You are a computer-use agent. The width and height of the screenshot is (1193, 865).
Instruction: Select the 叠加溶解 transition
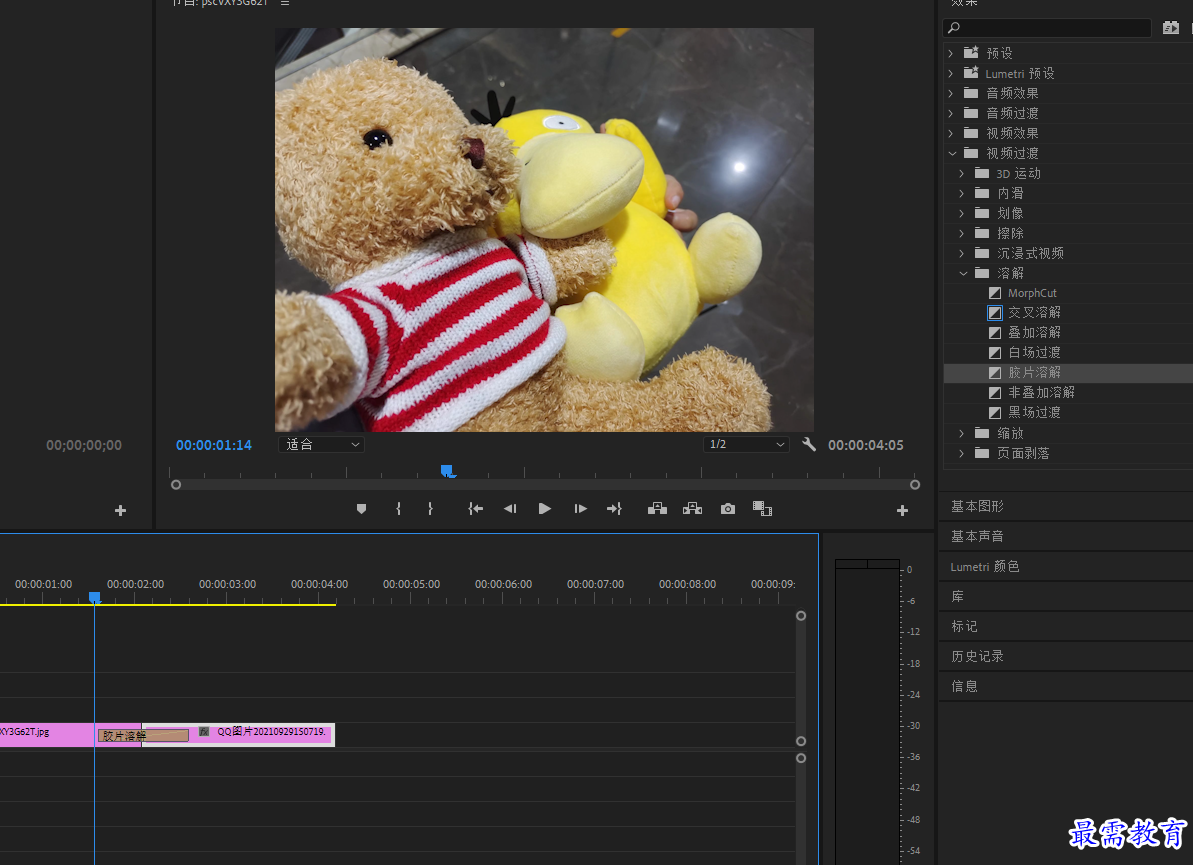click(x=1033, y=332)
